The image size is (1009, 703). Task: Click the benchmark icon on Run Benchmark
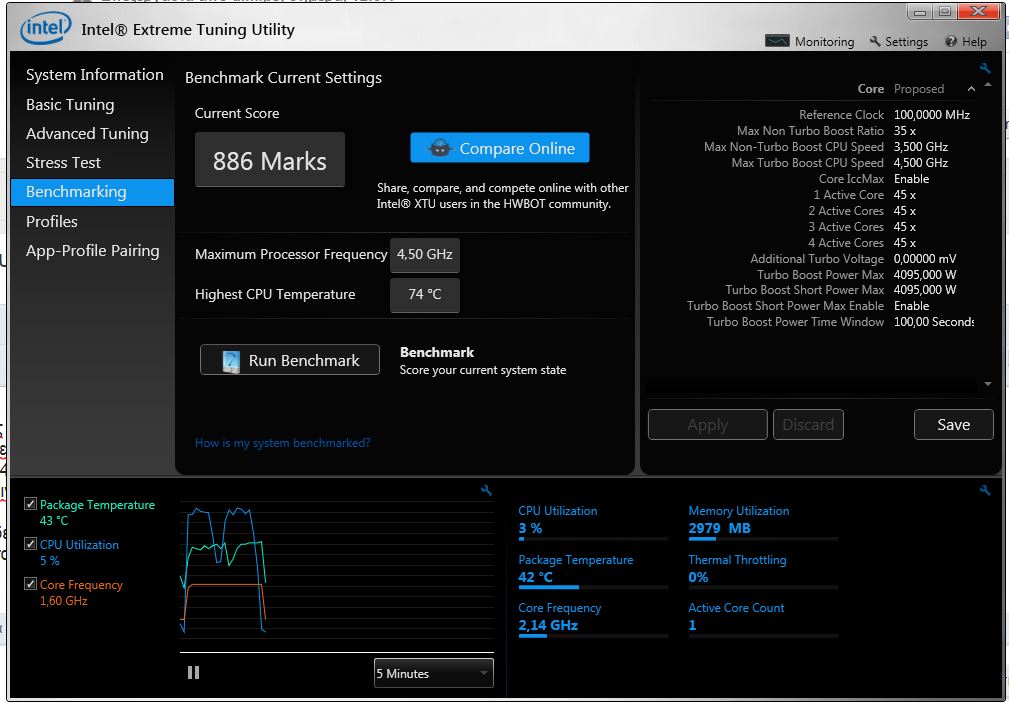tap(230, 361)
